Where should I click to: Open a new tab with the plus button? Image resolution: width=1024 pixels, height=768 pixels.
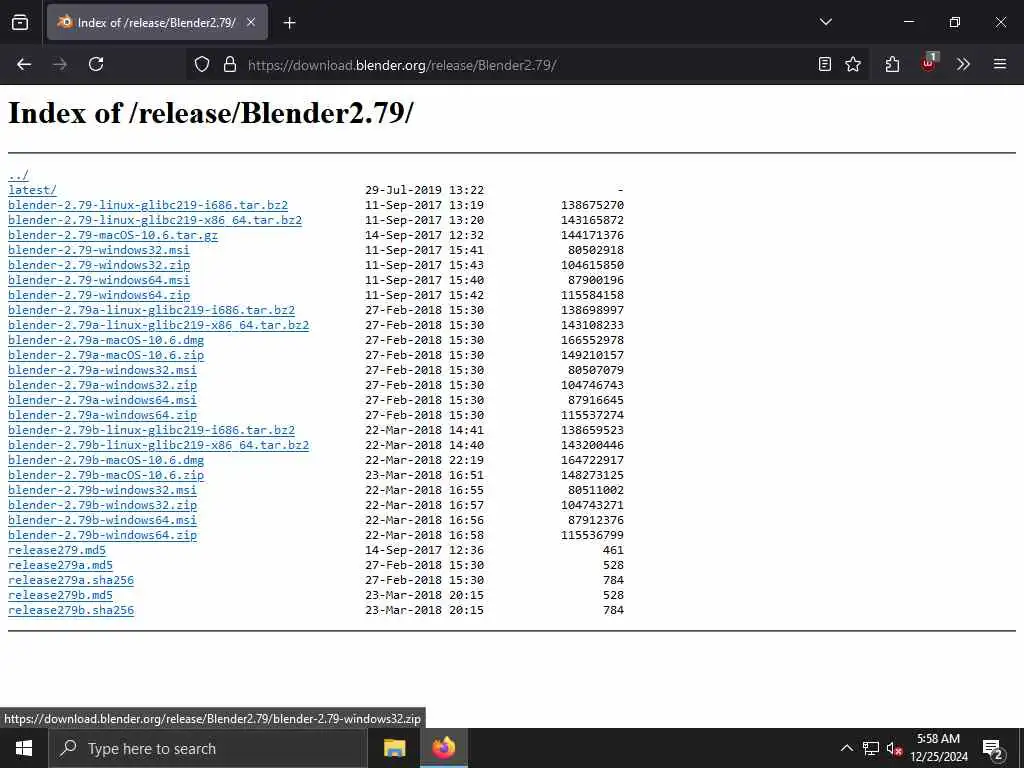pos(289,23)
